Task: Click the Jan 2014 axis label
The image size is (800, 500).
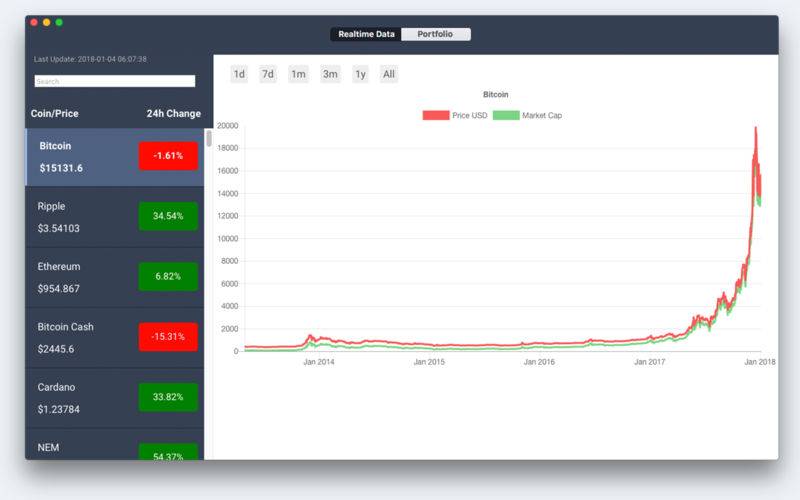Action: pyautogui.click(x=319, y=362)
